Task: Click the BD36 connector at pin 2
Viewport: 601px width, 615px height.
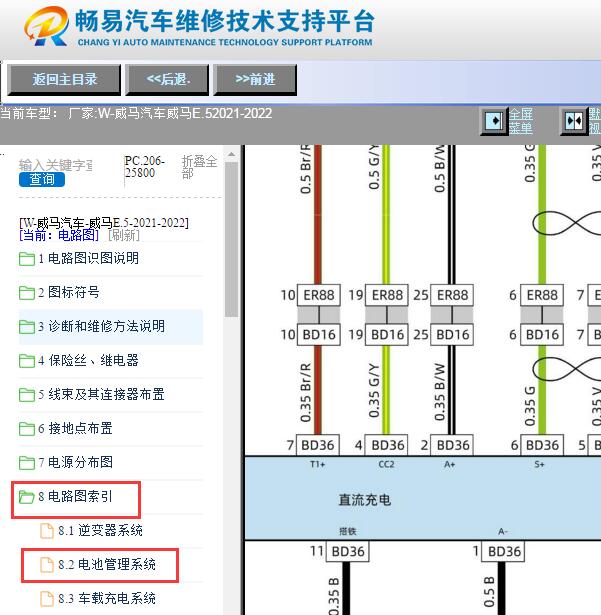Action: [x=452, y=445]
